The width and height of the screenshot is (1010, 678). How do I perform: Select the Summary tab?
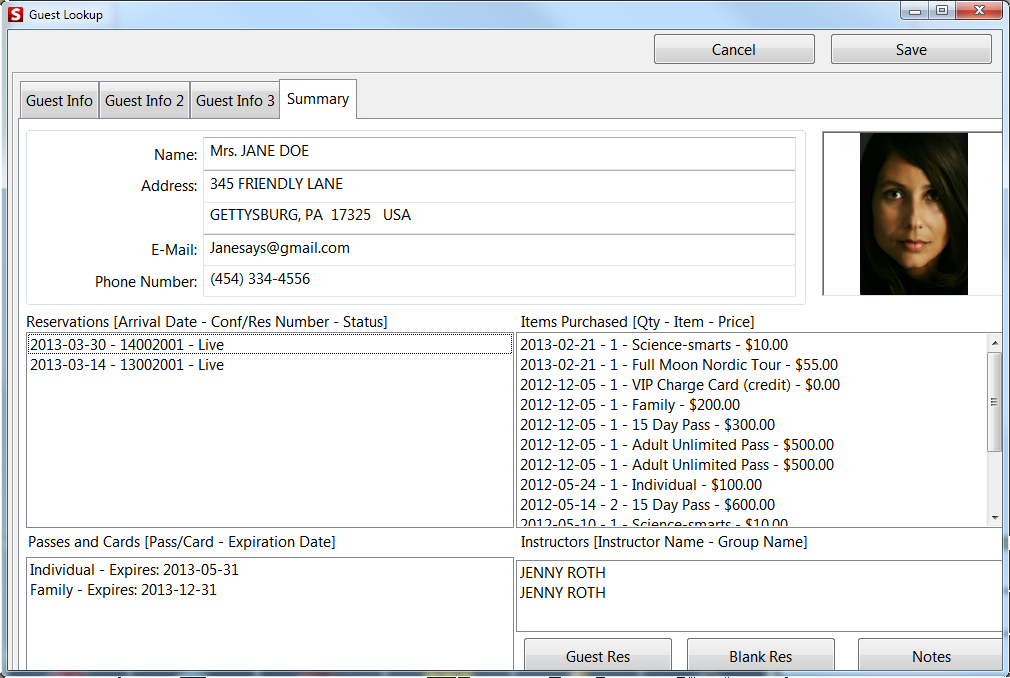click(317, 99)
